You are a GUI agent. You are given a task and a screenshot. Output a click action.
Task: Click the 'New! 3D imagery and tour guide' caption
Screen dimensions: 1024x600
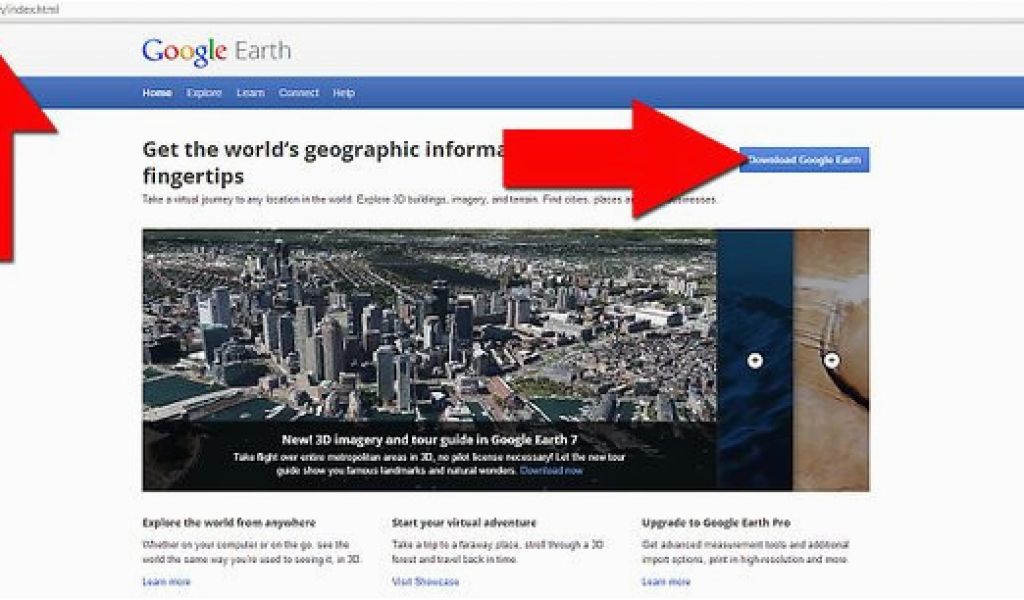pos(429,439)
